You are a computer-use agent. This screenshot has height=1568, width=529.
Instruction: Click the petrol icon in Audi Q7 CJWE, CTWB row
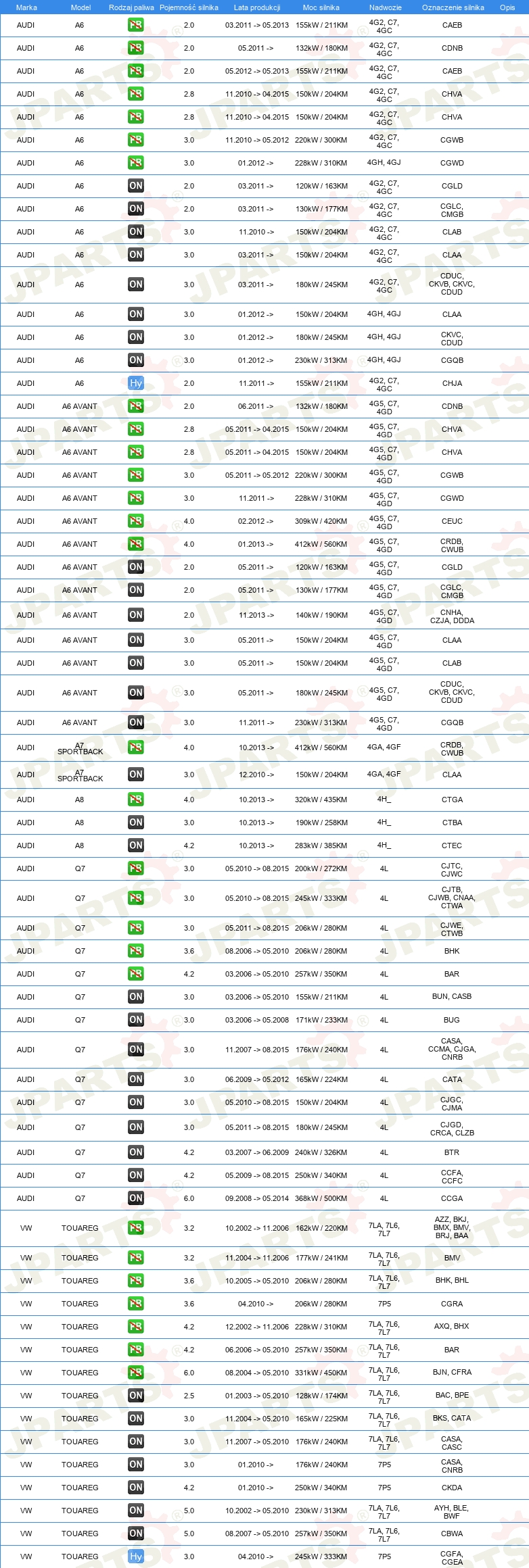click(136, 928)
